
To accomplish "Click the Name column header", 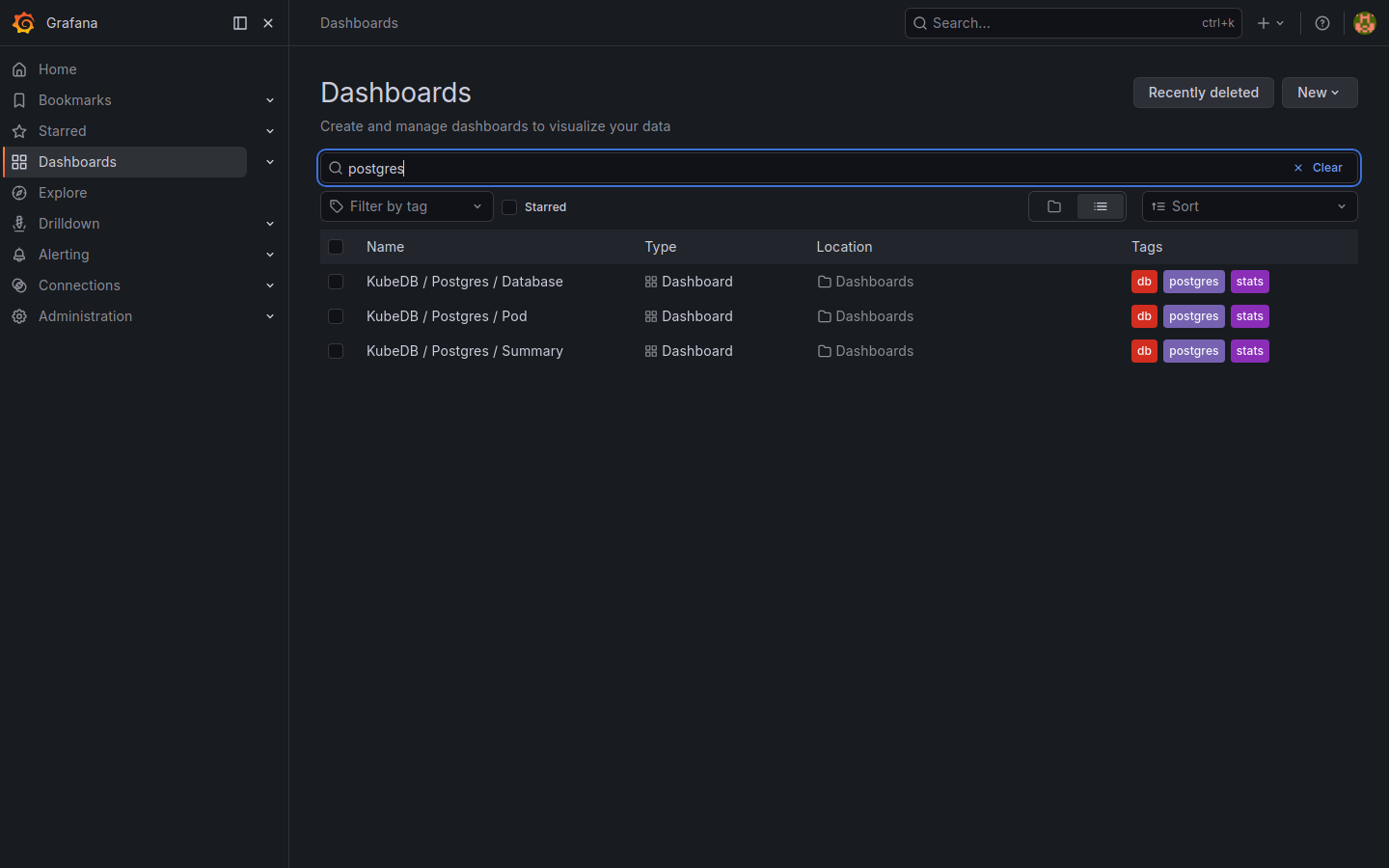I will pos(385,247).
